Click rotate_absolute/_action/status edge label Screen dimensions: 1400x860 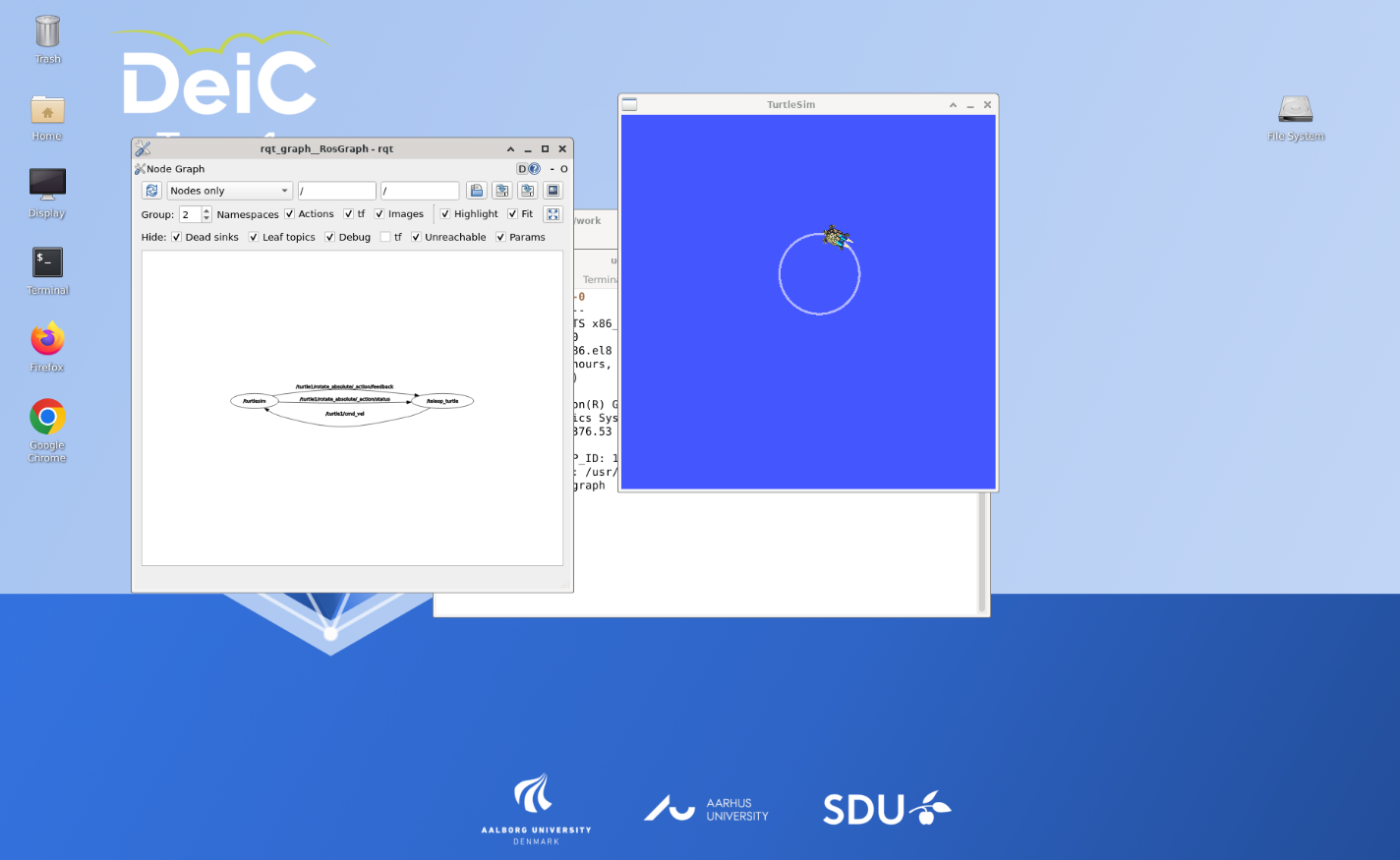[345, 399]
